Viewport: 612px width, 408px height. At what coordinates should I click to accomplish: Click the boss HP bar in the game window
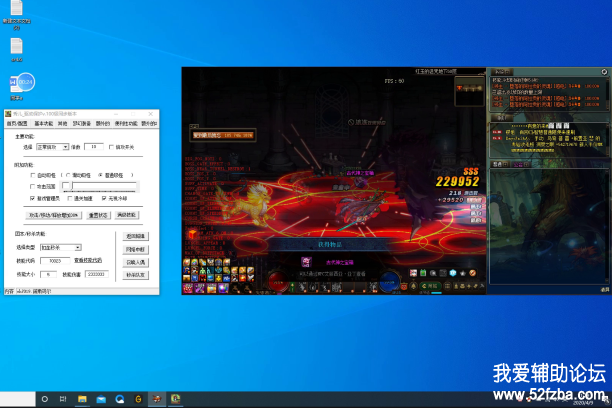(x=222, y=135)
